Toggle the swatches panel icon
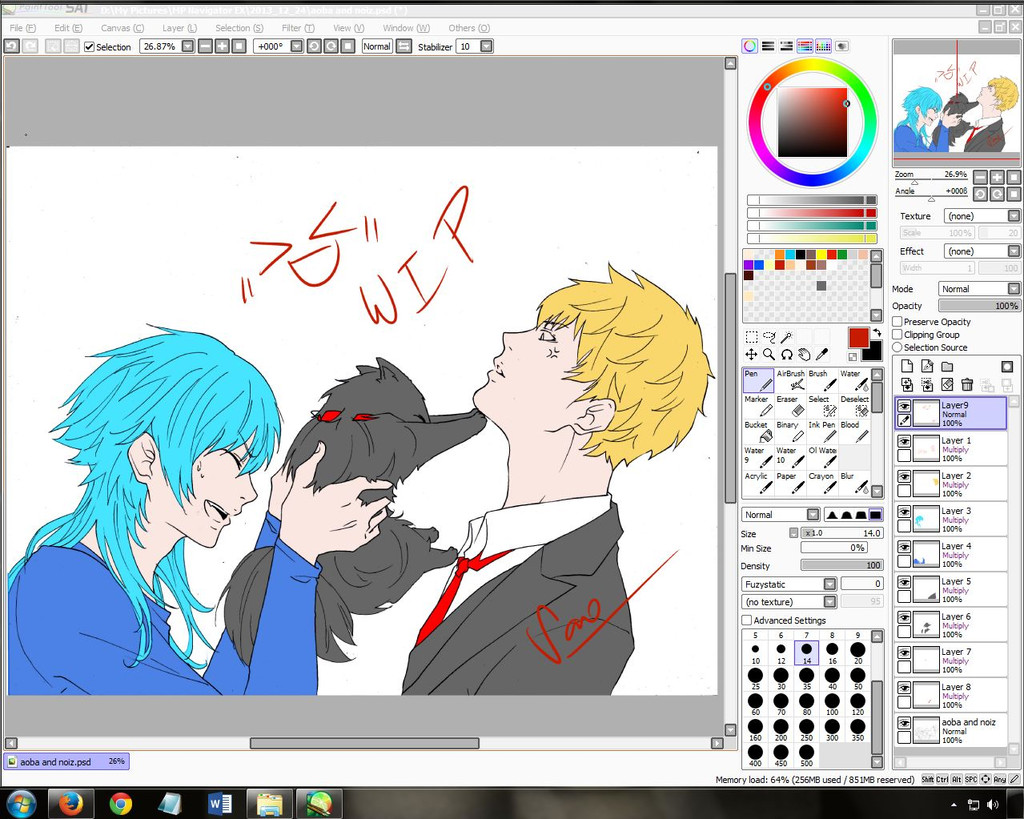This screenshot has height=819, width=1024. pyautogui.click(x=824, y=46)
